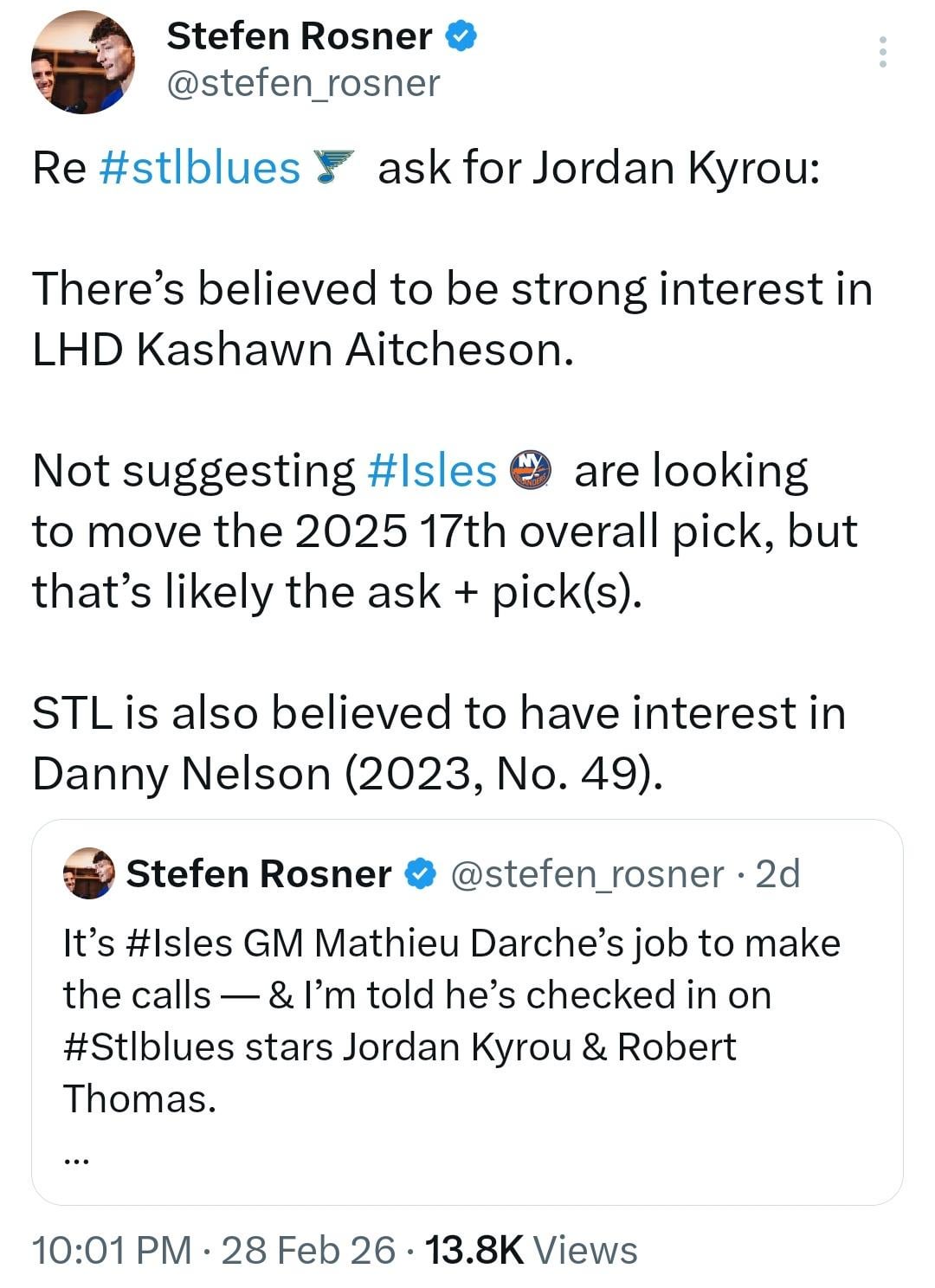935x1288 pixels.
Task: Click the small avatar in the quoted tweet
Action: click(88, 874)
